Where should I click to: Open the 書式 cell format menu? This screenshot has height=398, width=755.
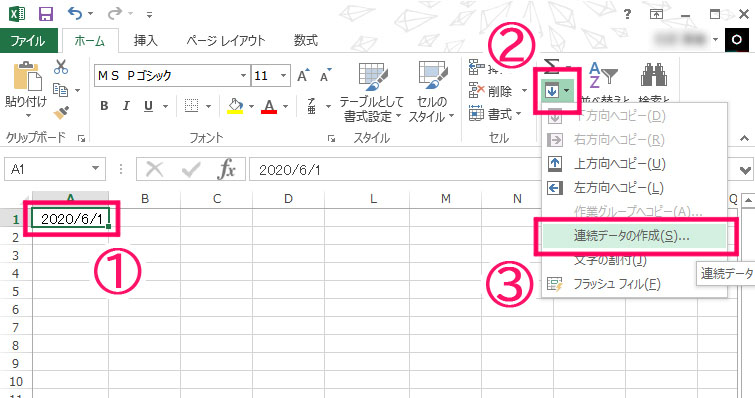(x=495, y=114)
